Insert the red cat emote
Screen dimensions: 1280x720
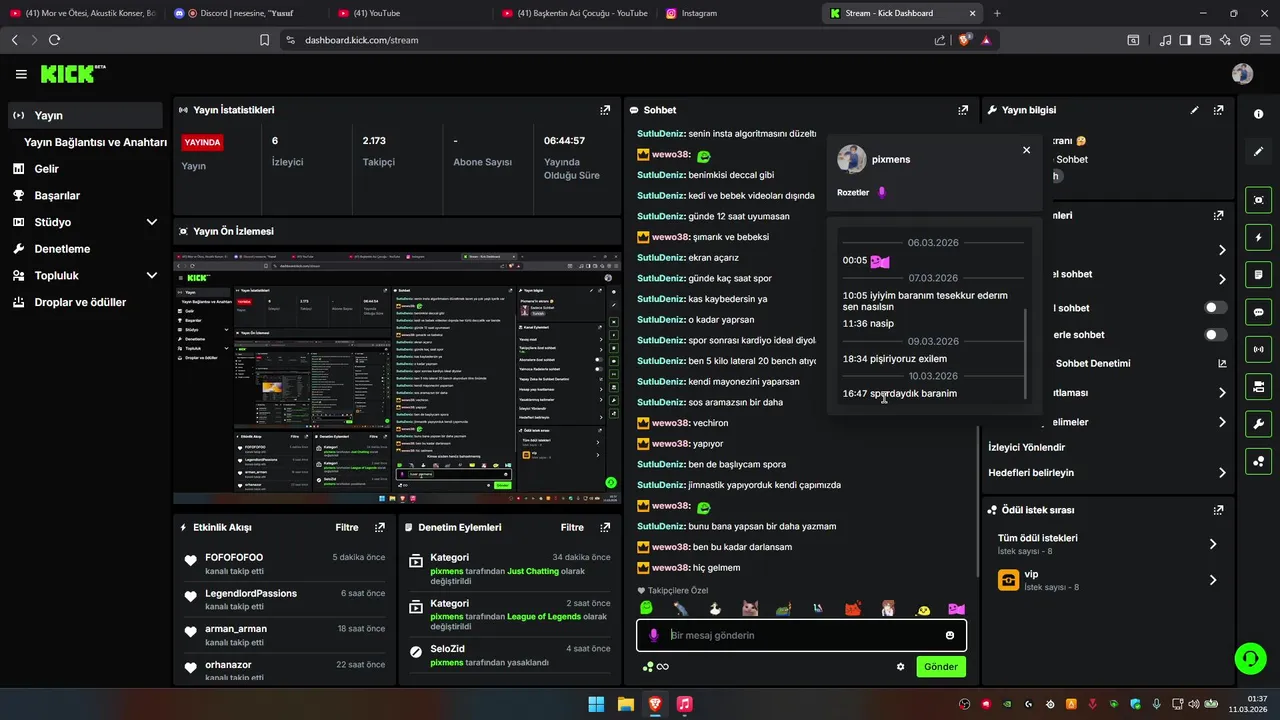coord(853,608)
